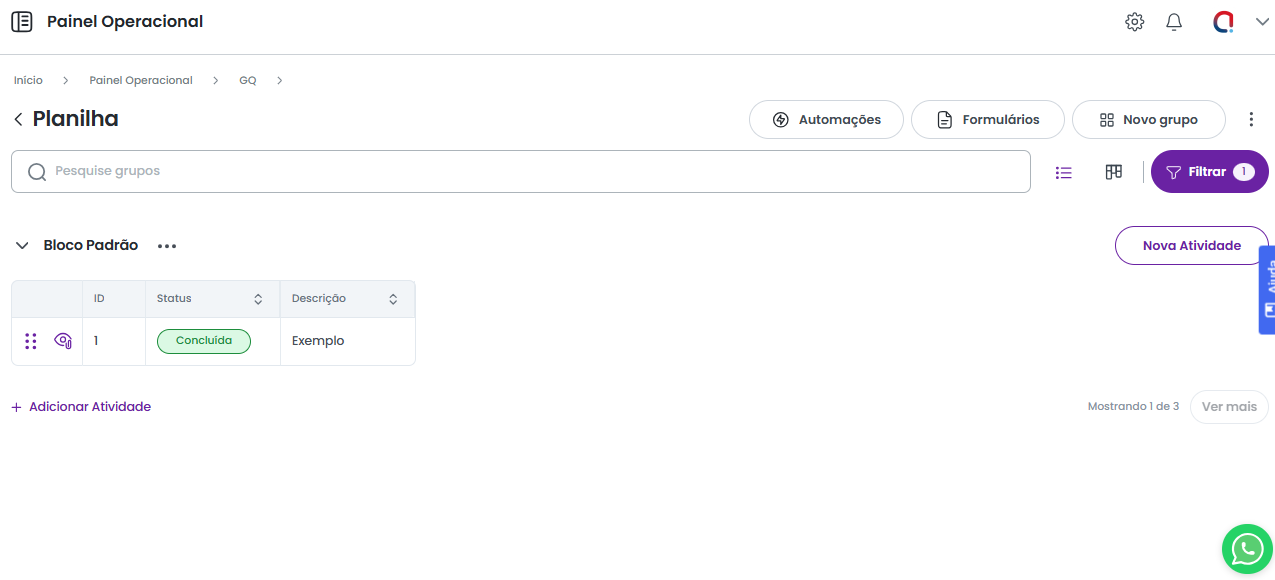Go back using the arrow beside Planilha

click(18, 120)
